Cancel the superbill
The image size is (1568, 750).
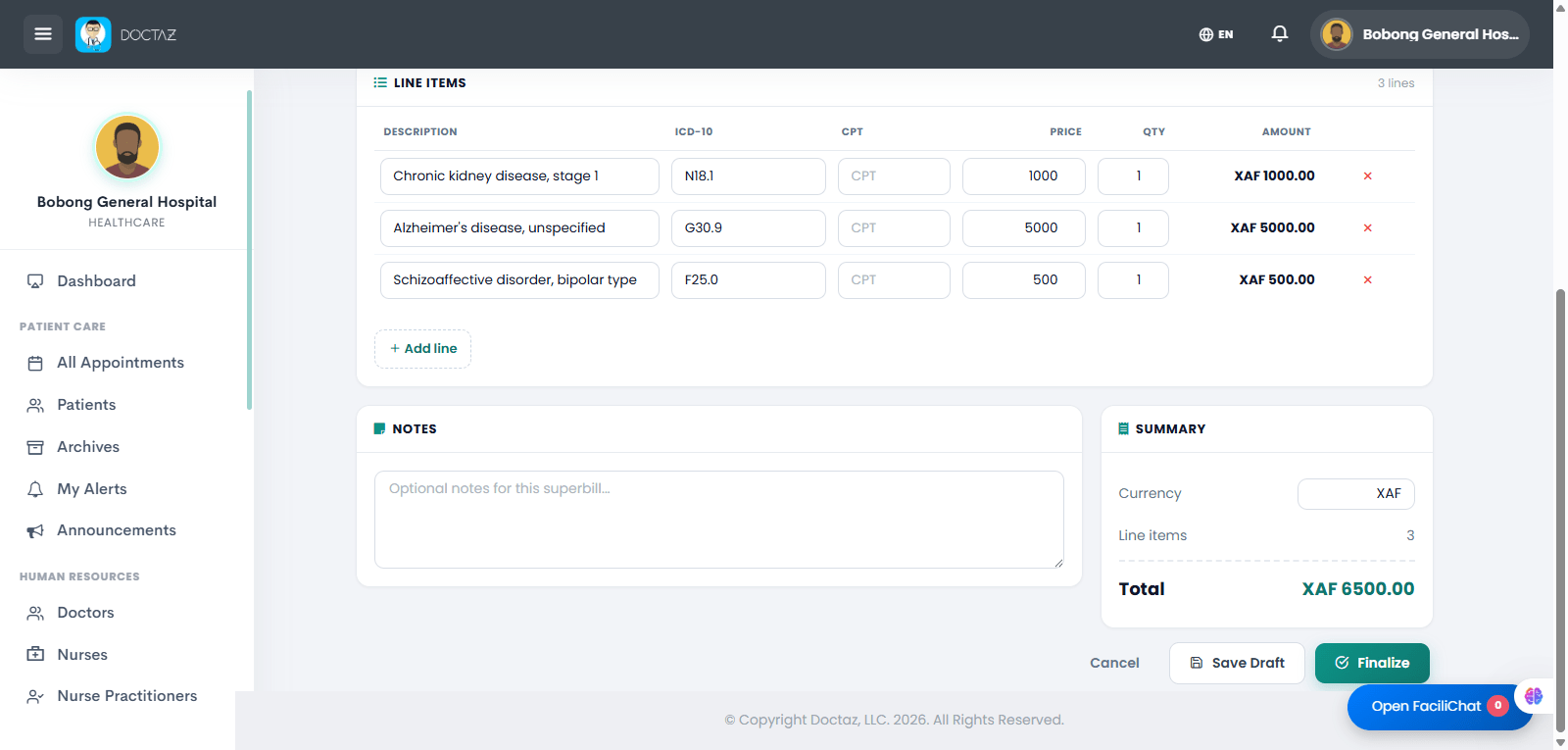pyautogui.click(x=1114, y=664)
